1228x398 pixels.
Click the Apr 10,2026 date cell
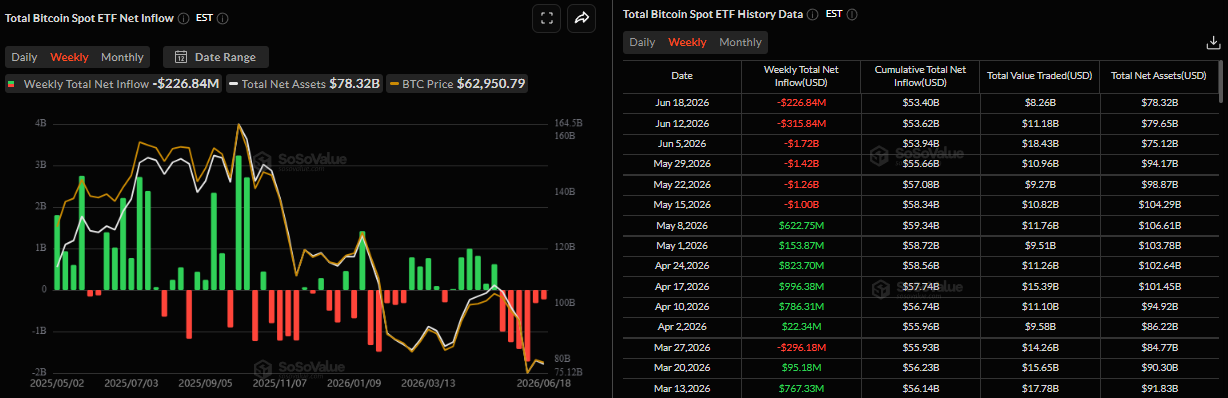click(681, 307)
